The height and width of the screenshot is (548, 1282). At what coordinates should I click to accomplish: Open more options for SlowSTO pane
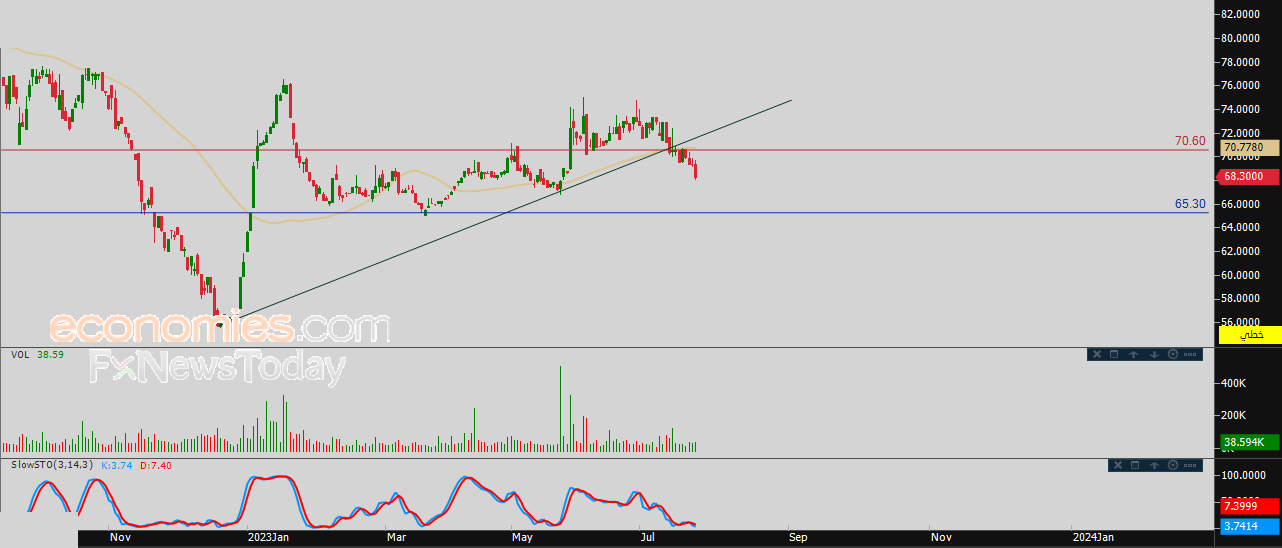(x=1190, y=465)
